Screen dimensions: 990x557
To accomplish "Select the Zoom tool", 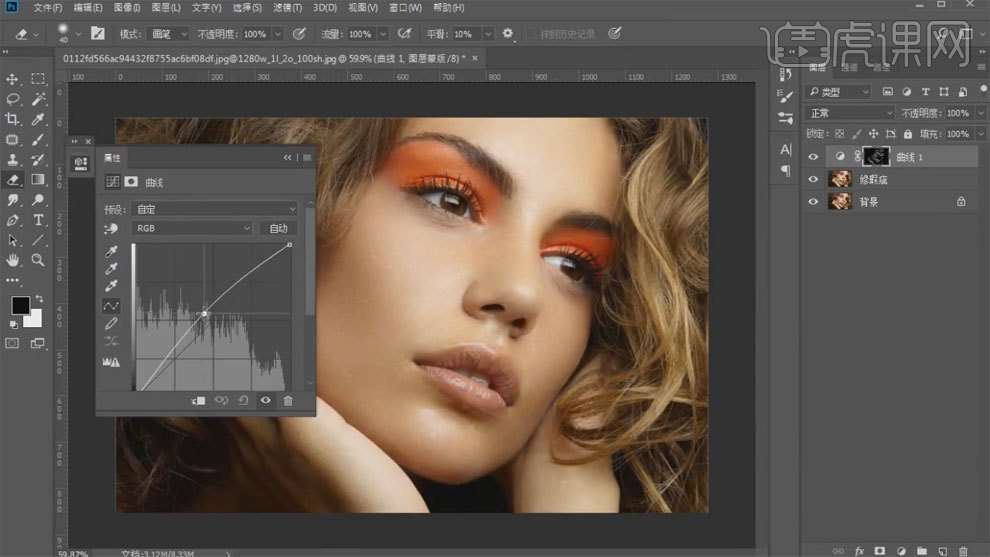I will click(x=38, y=260).
